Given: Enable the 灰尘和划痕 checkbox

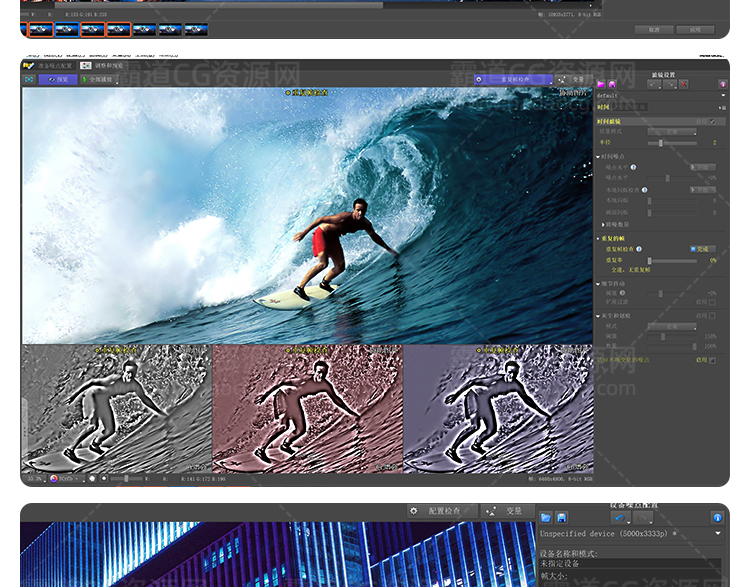Looking at the screenshot, I should [x=712, y=316].
